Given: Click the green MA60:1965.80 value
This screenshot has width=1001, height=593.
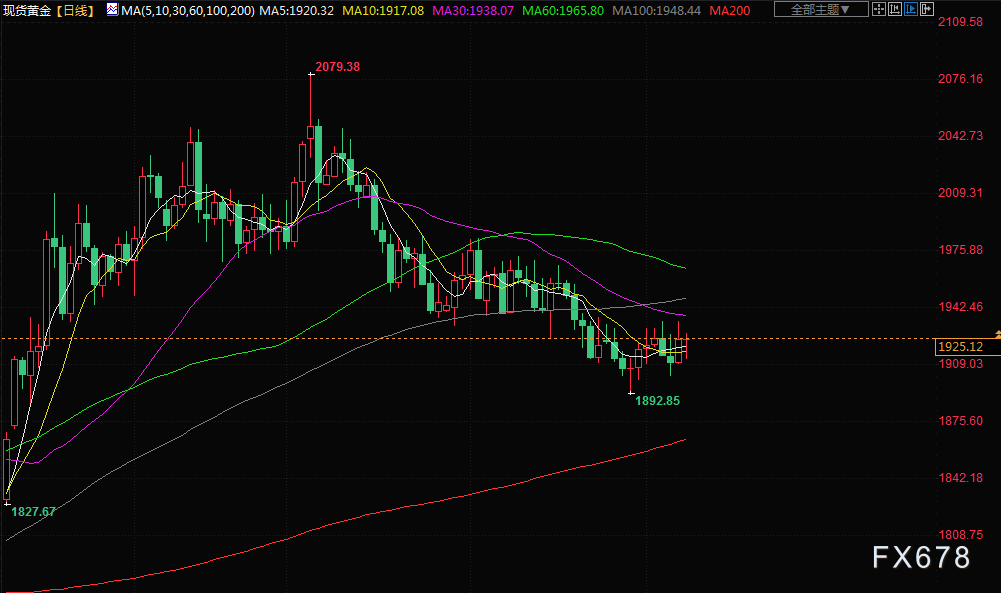Looking at the screenshot, I should pyautogui.click(x=563, y=11).
